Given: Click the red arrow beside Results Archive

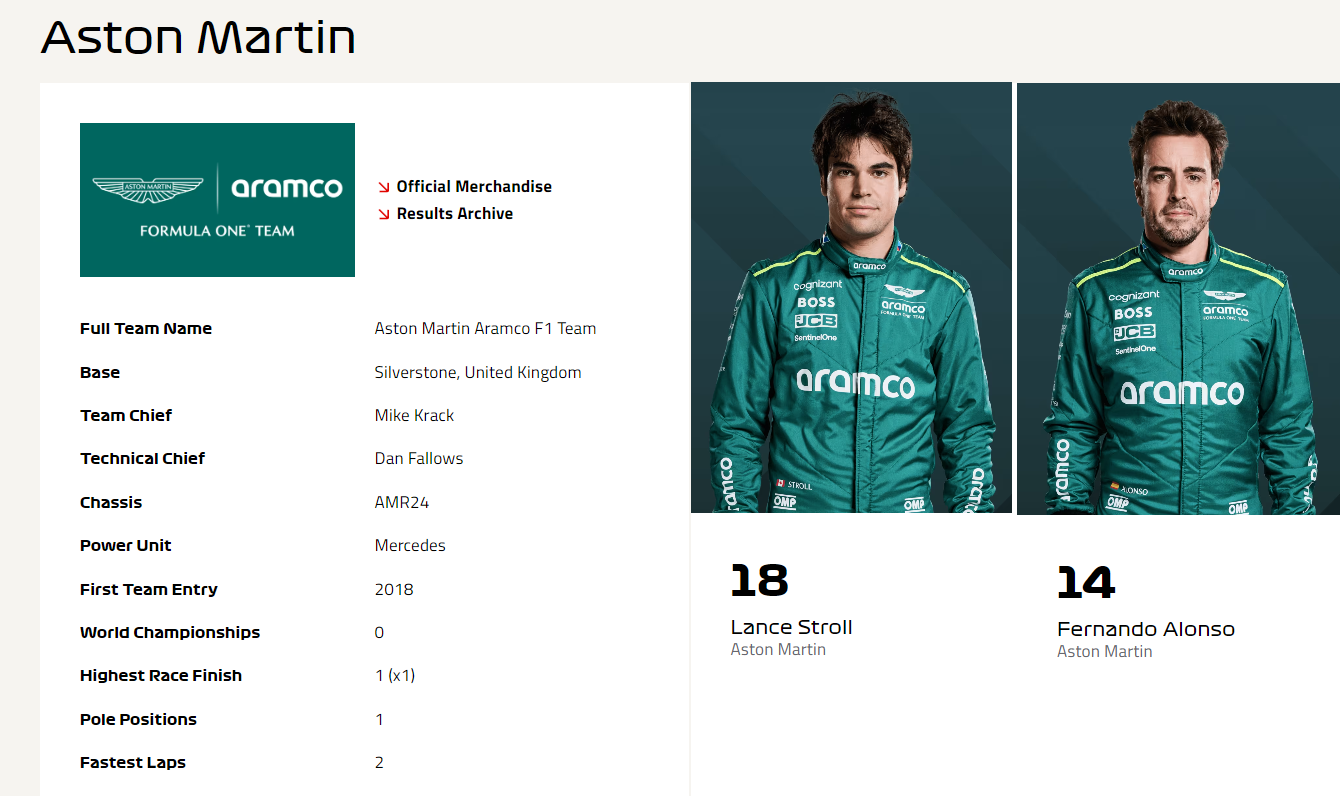Looking at the screenshot, I should (384, 214).
